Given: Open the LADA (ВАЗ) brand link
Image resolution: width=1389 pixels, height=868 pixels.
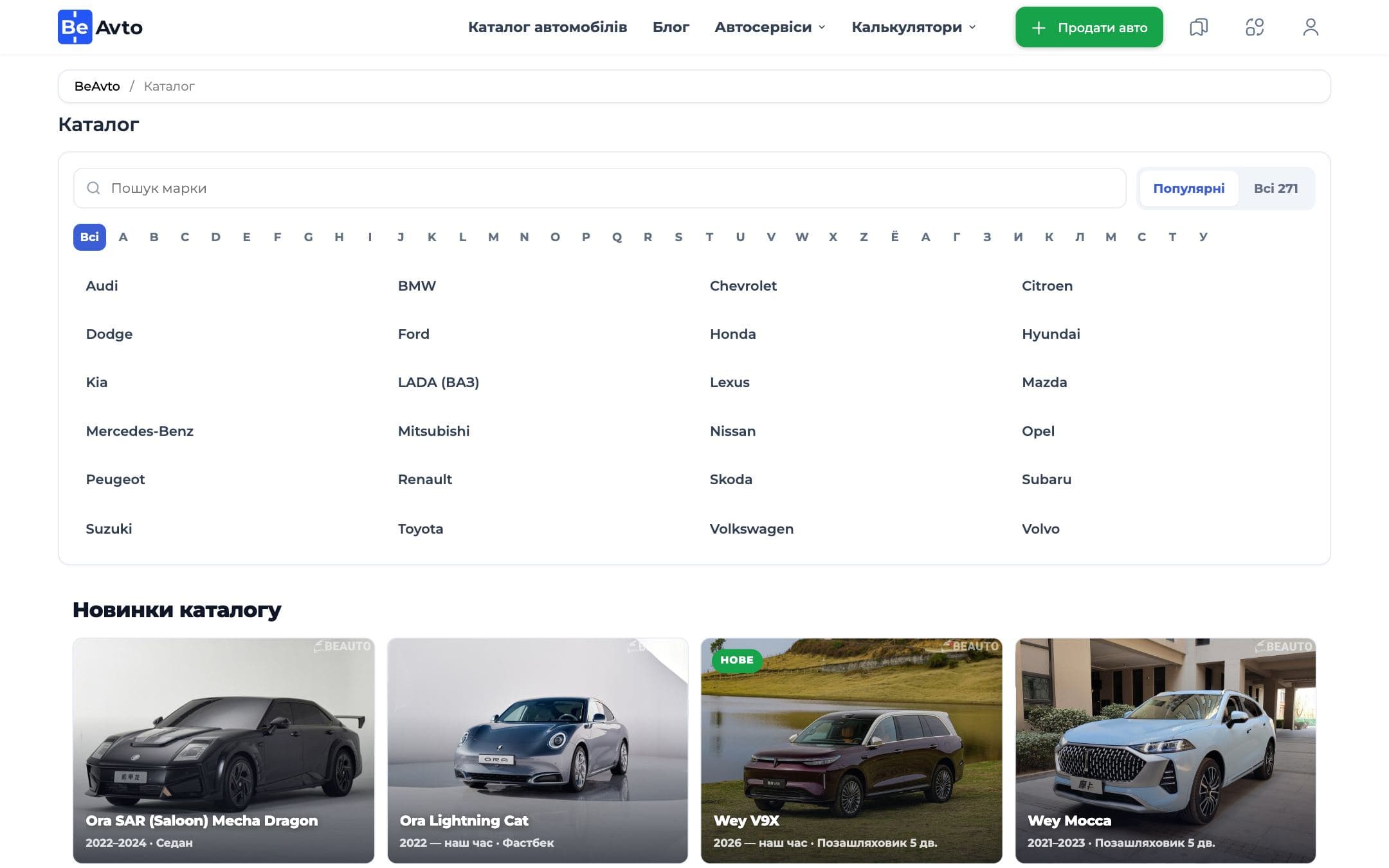Looking at the screenshot, I should [439, 382].
